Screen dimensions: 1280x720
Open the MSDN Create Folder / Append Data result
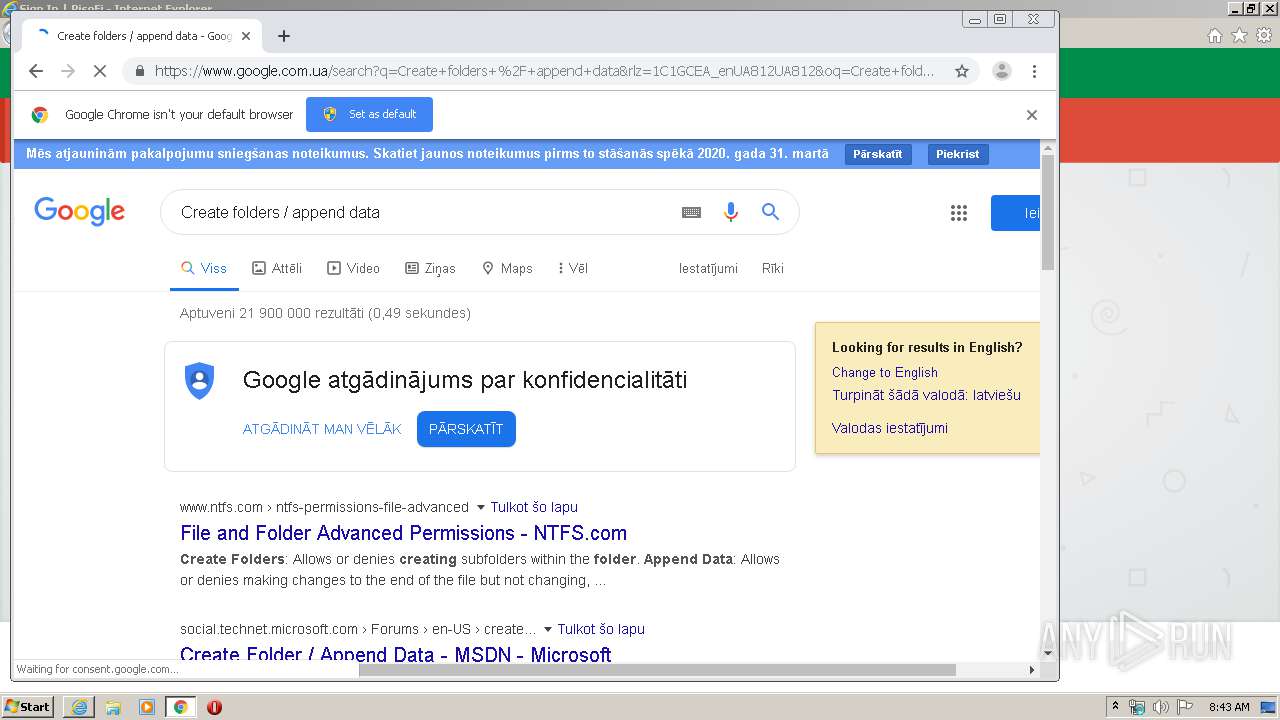395,654
